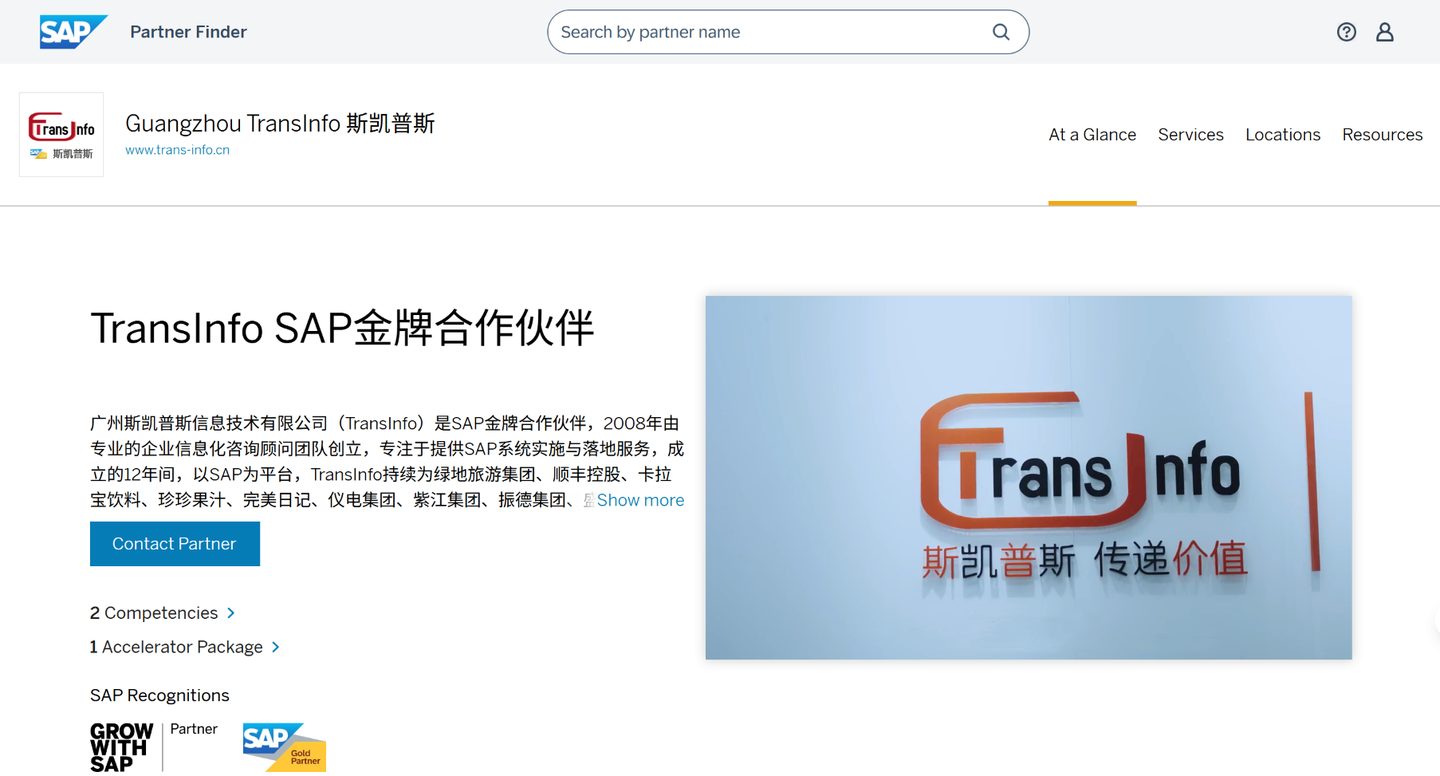Screen dimensions: 1440x776
Task: Navigate to the Resources tab
Action: point(1383,134)
